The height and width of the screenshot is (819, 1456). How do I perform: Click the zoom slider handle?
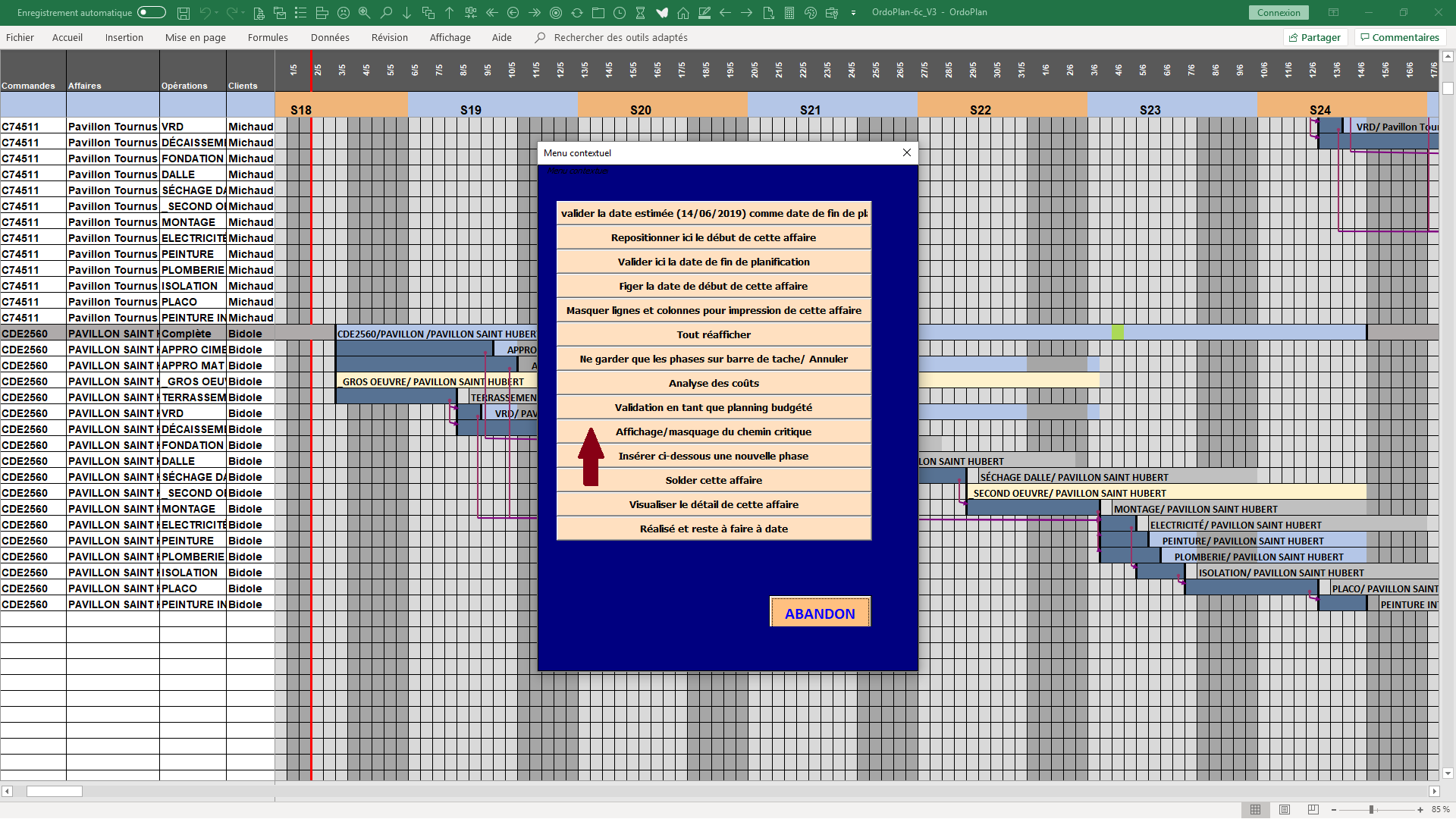pyautogui.click(x=1371, y=809)
